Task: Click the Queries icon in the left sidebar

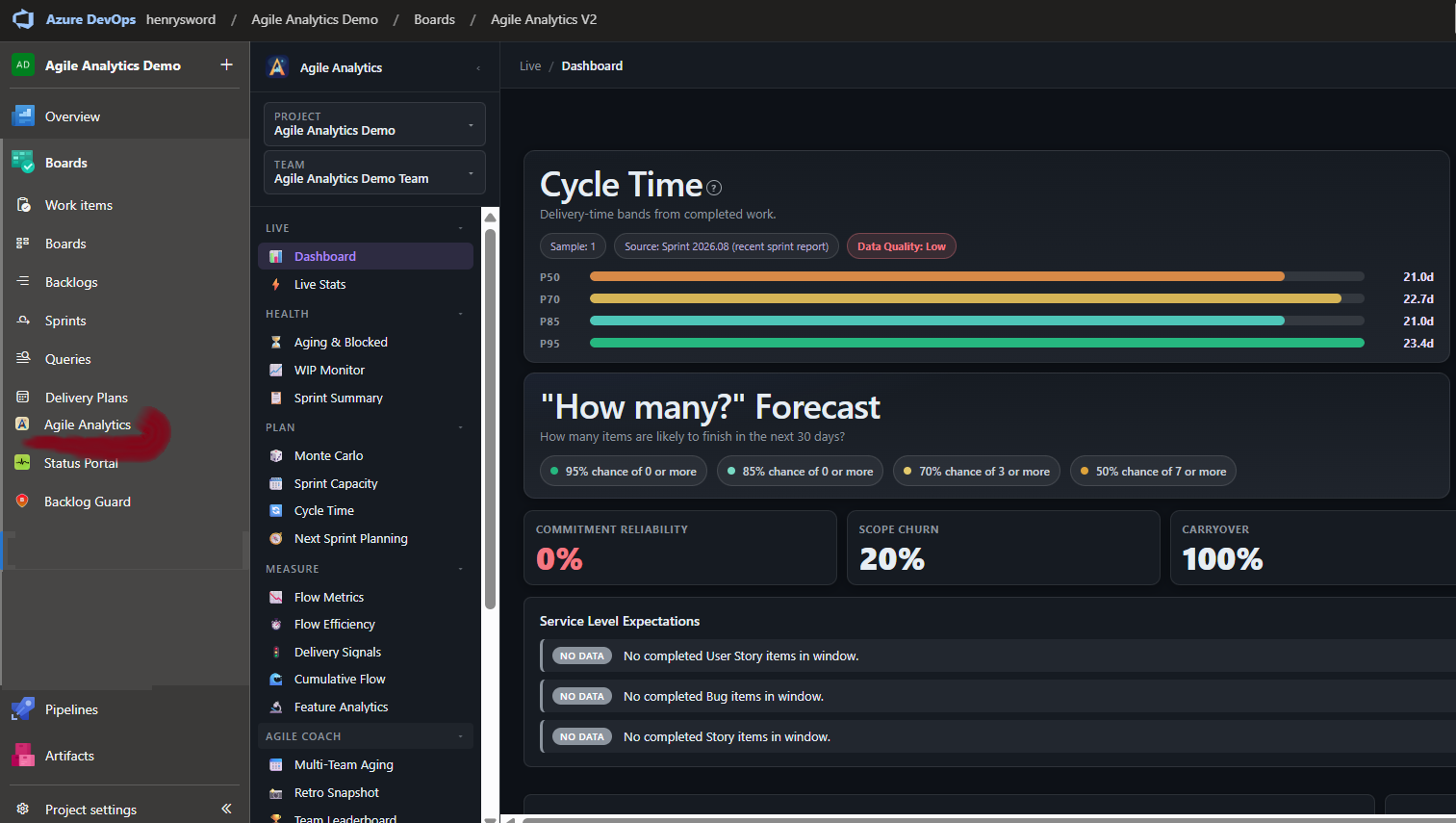Action: click(x=23, y=358)
